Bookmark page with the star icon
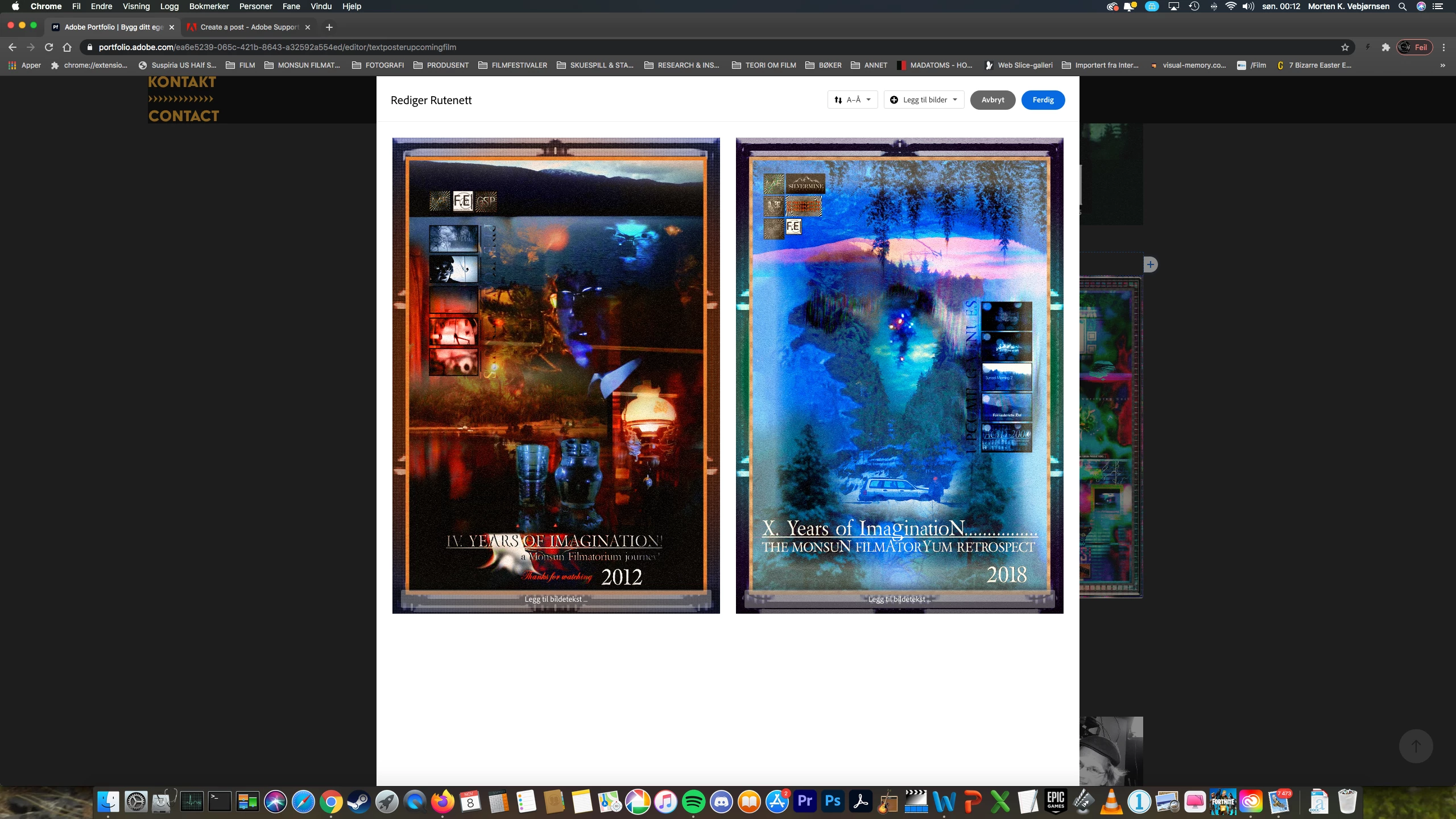 [1345, 47]
